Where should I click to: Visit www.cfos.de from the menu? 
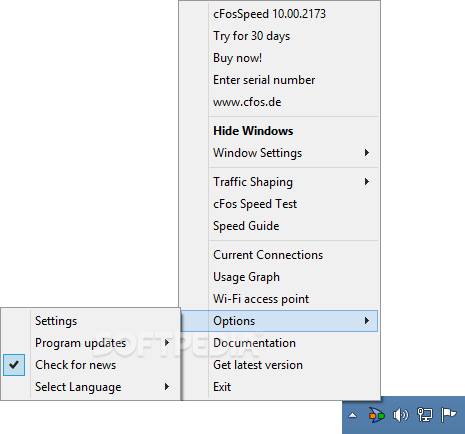pyautogui.click(x=279, y=102)
